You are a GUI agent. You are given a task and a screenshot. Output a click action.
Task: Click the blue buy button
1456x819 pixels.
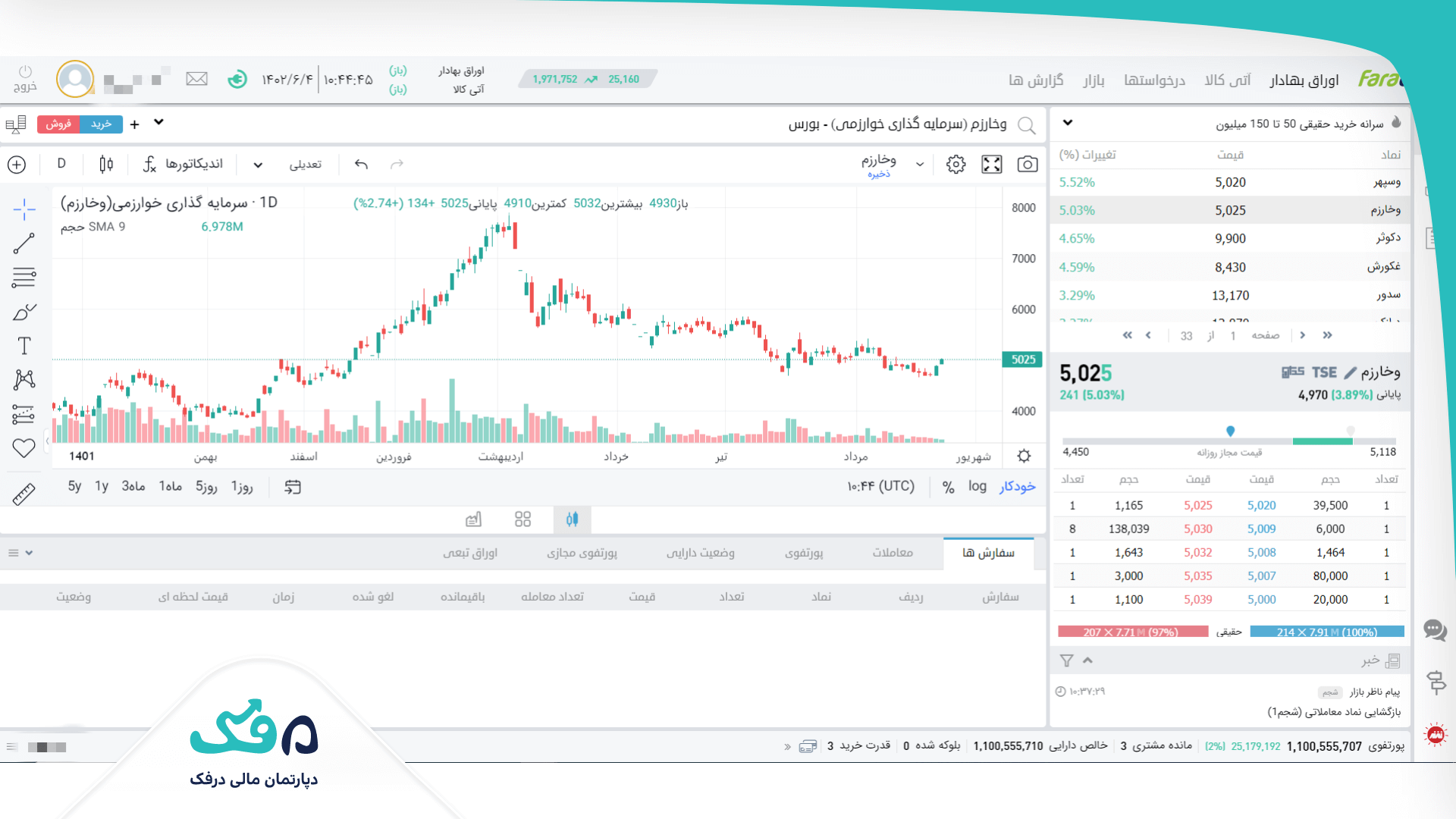pyautogui.click(x=102, y=124)
